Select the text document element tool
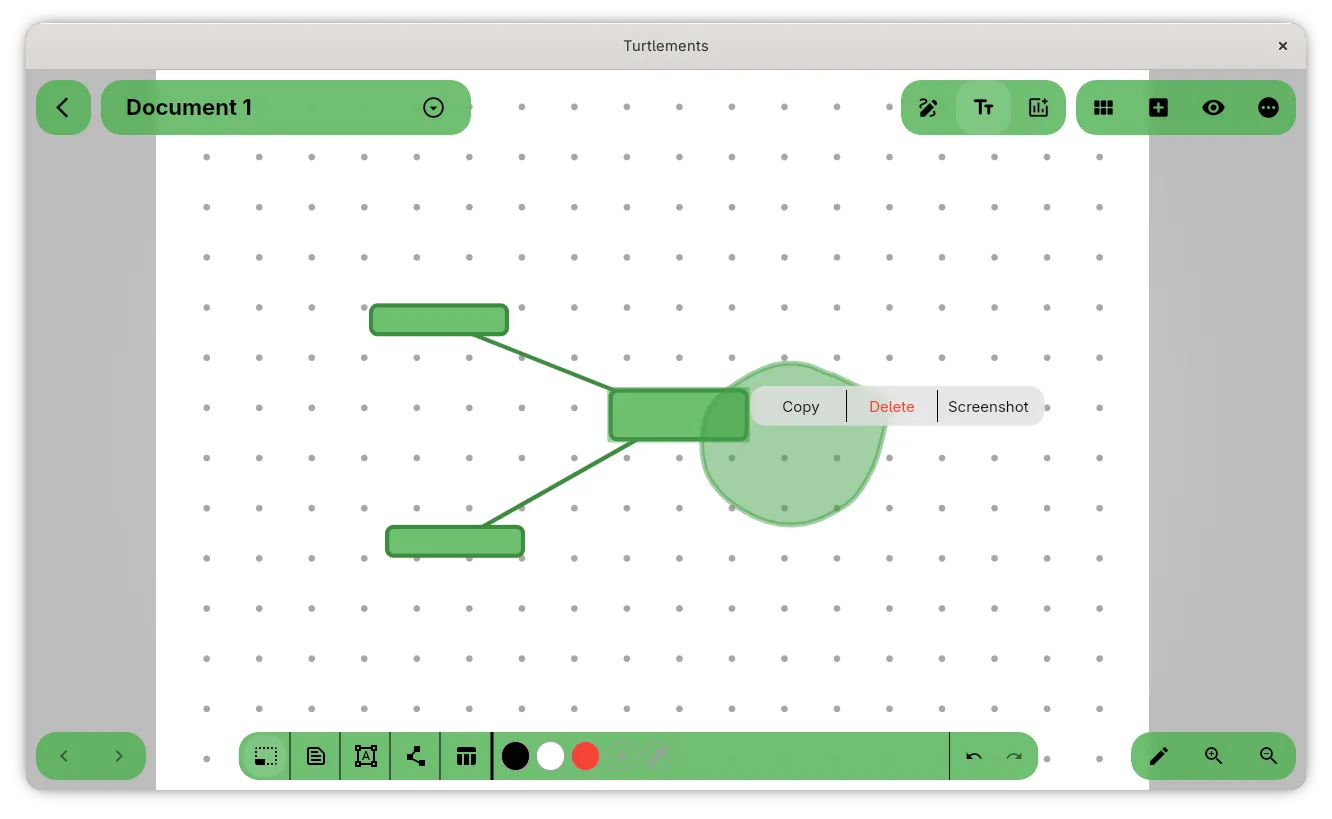Image resolution: width=1332 pixels, height=819 pixels. point(316,756)
